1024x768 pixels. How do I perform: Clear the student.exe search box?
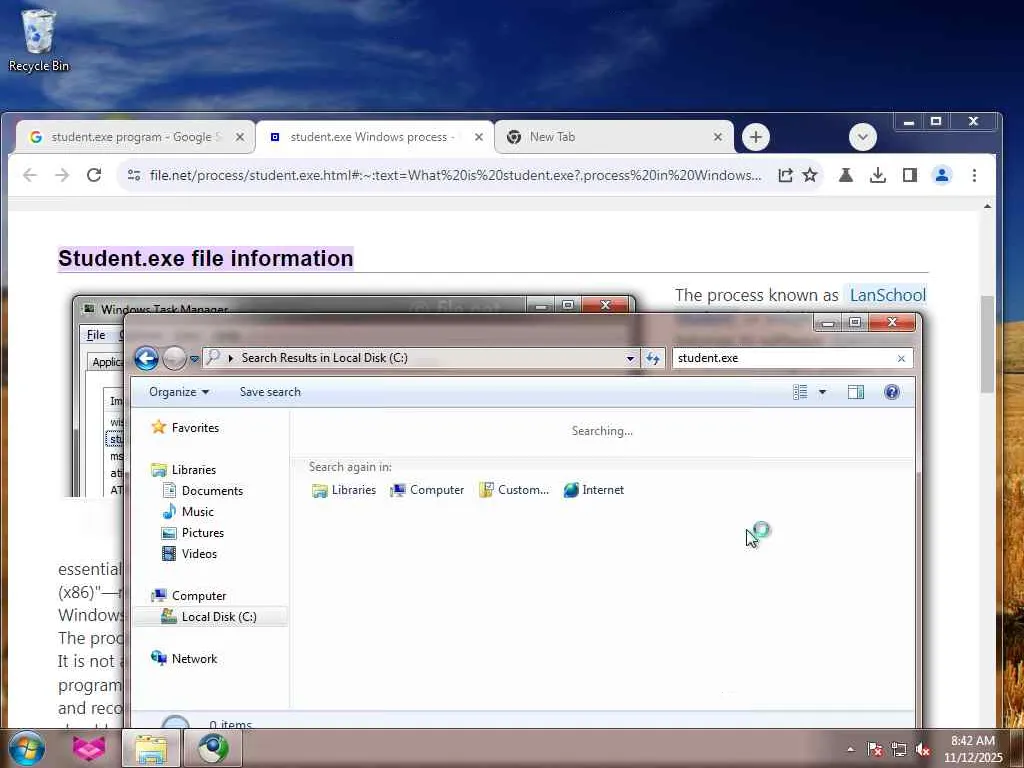(x=901, y=359)
